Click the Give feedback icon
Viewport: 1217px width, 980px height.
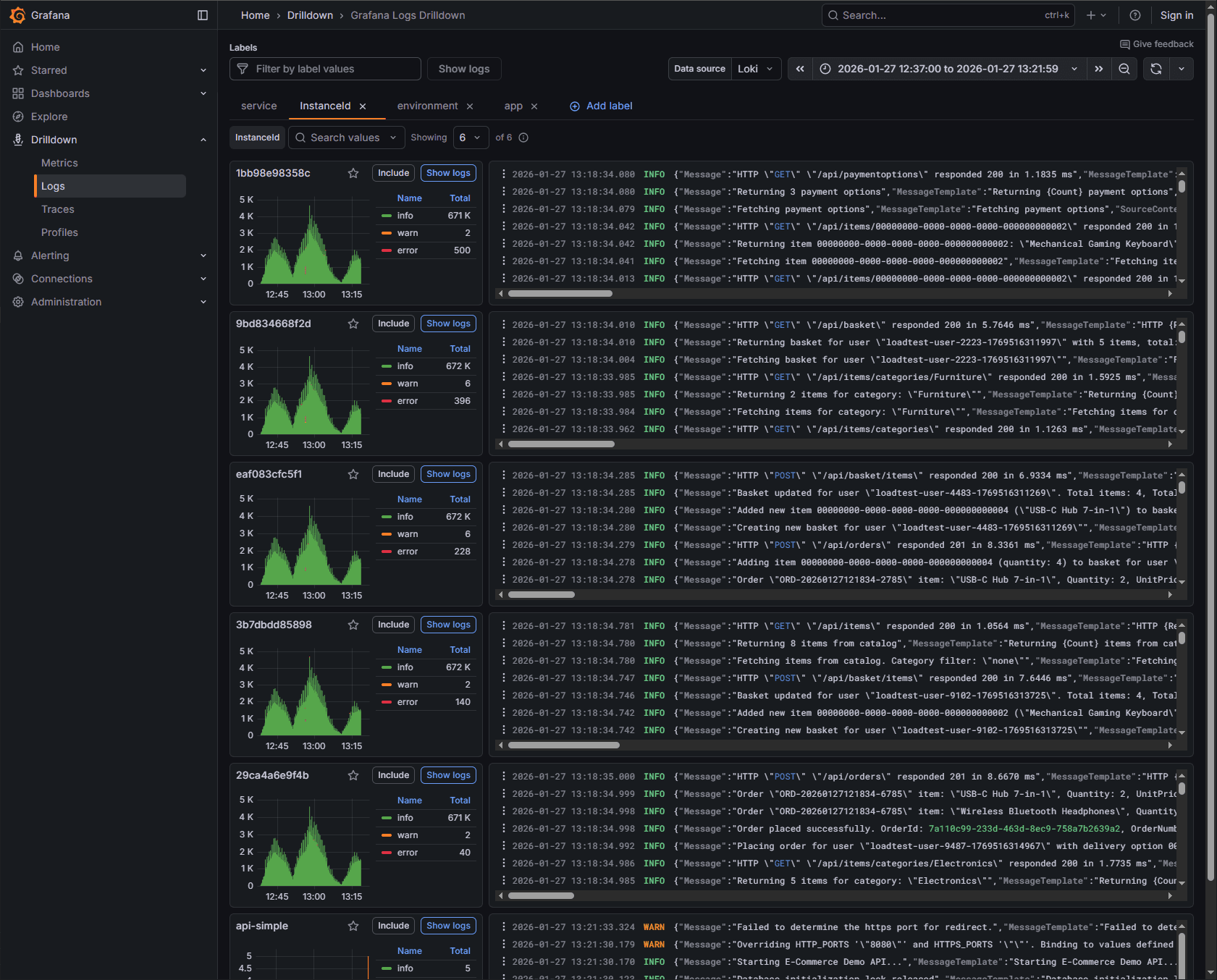point(1124,43)
